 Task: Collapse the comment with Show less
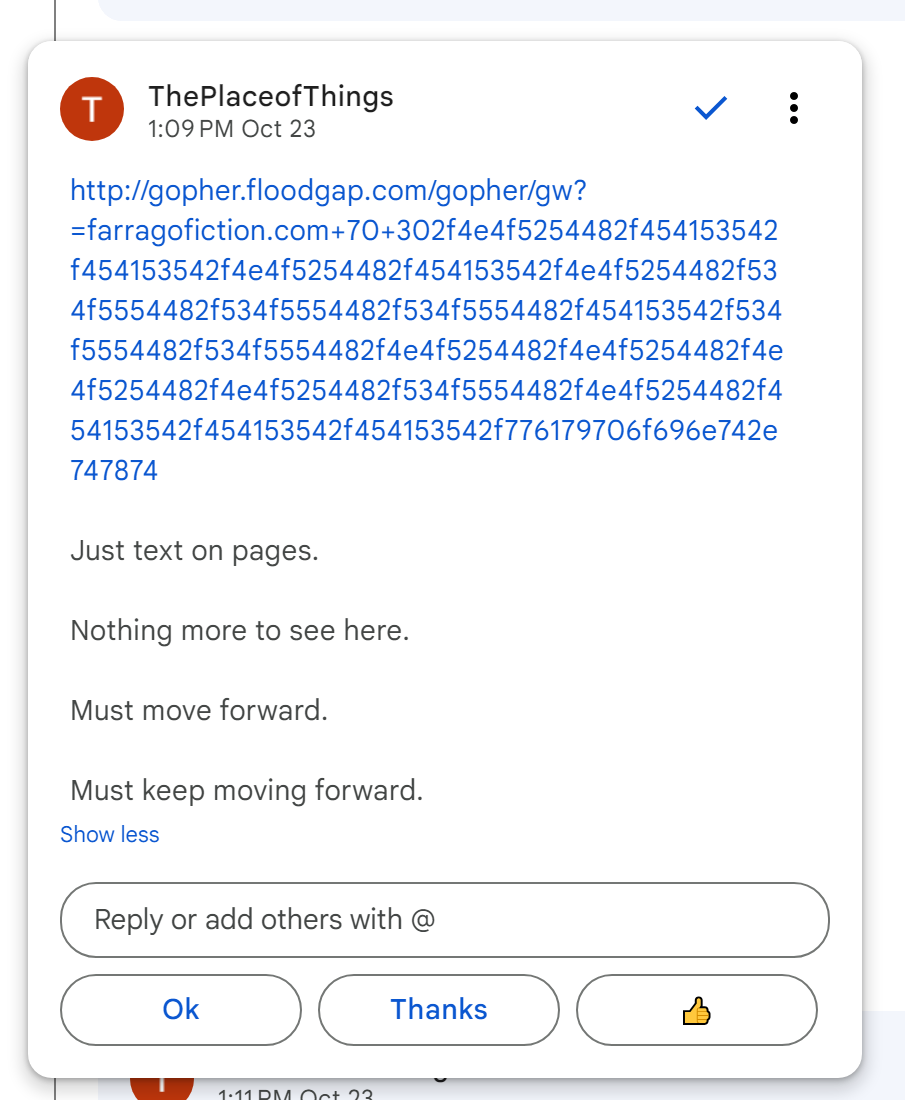coord(109,835)
